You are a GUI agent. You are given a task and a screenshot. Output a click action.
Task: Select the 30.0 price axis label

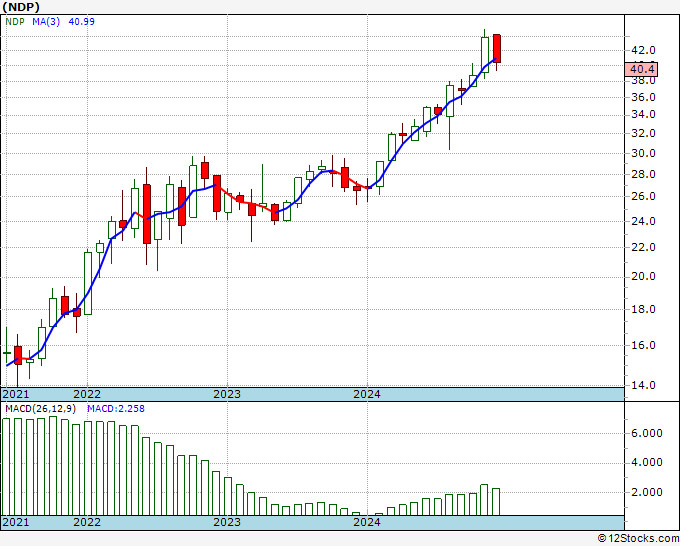point(643,154)
